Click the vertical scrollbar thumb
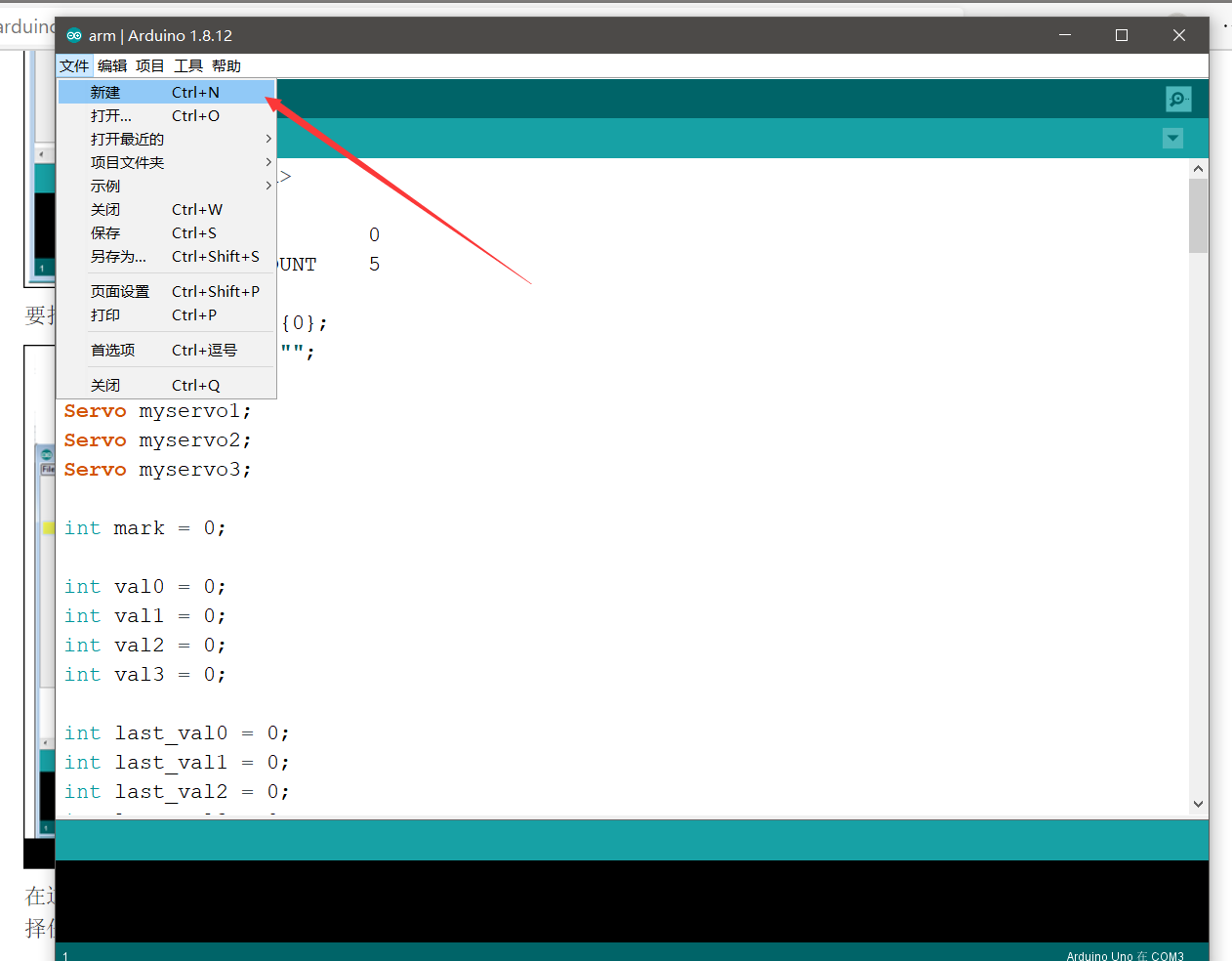Screen dimensions: 1232x961 [1198, 216]
